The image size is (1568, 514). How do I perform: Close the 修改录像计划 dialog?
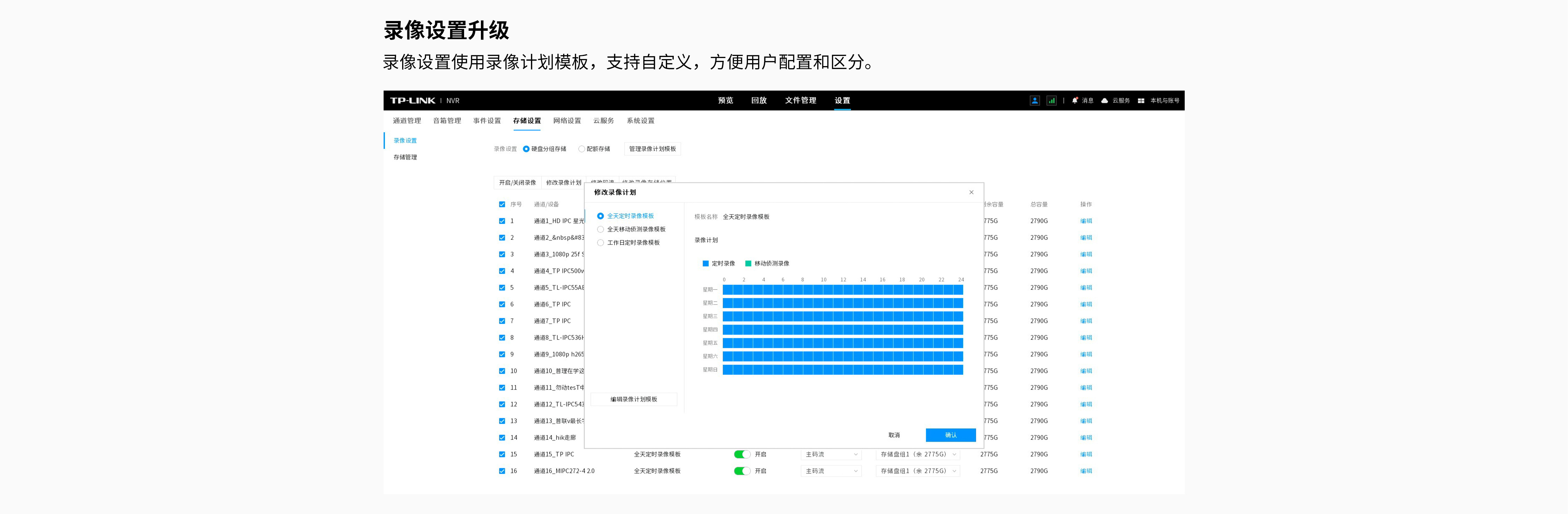click(971, 192)
